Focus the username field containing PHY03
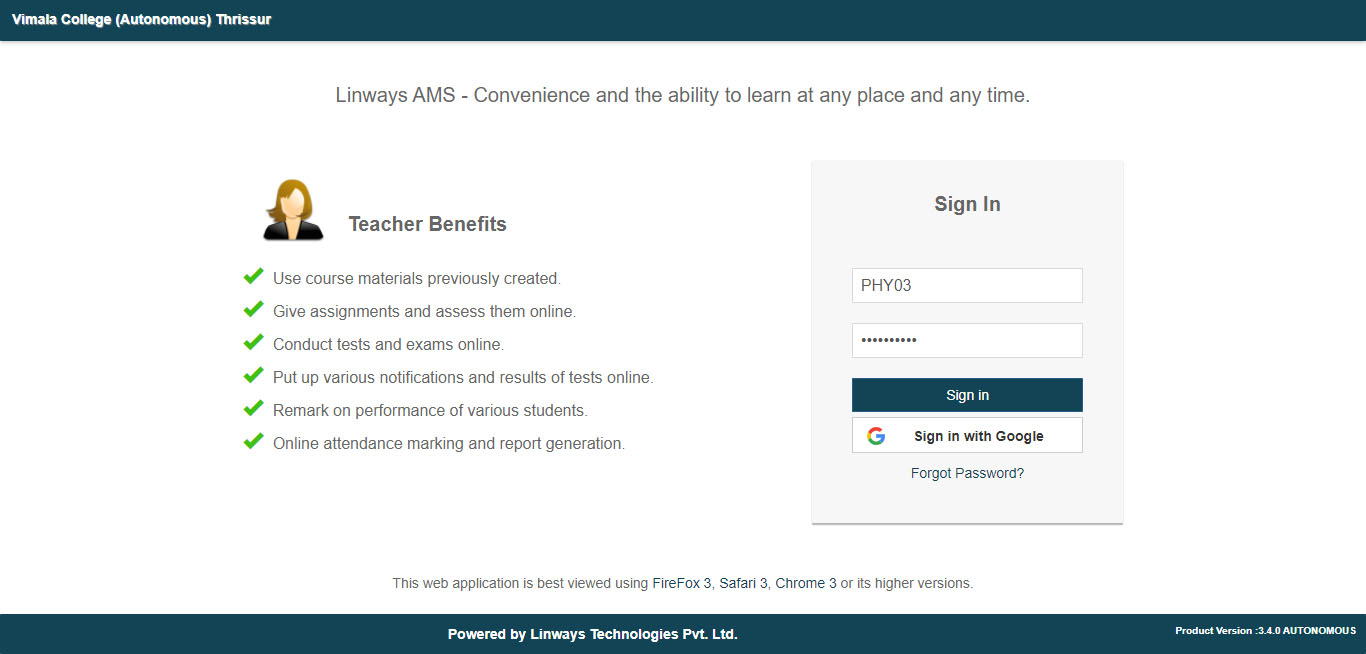This screenshot has width=1366, height=654. pyautogui.click(x=967, y=285)
